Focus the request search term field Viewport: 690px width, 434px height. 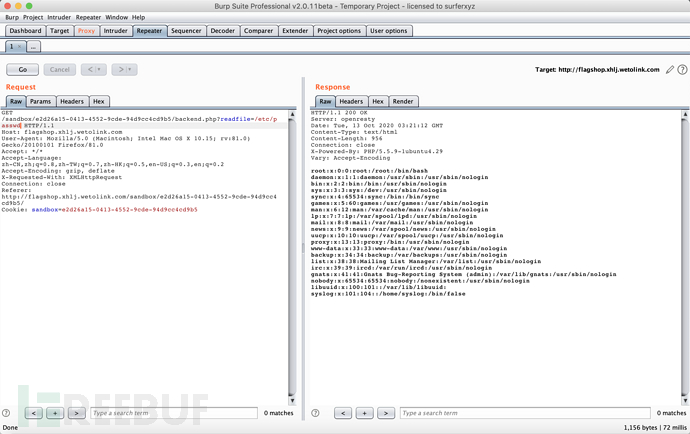coord(174,413)
